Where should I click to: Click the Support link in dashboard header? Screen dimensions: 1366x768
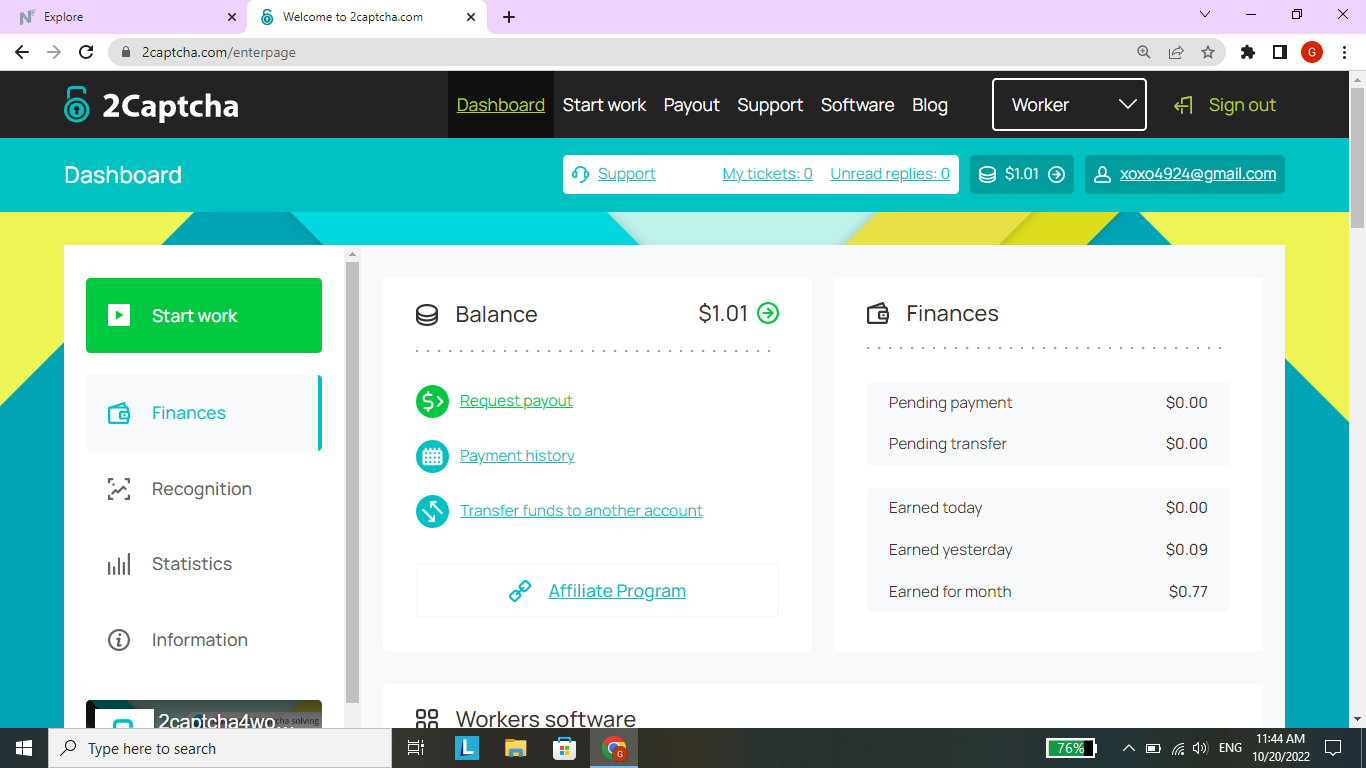pyautogui.click(x=627, y=174)
